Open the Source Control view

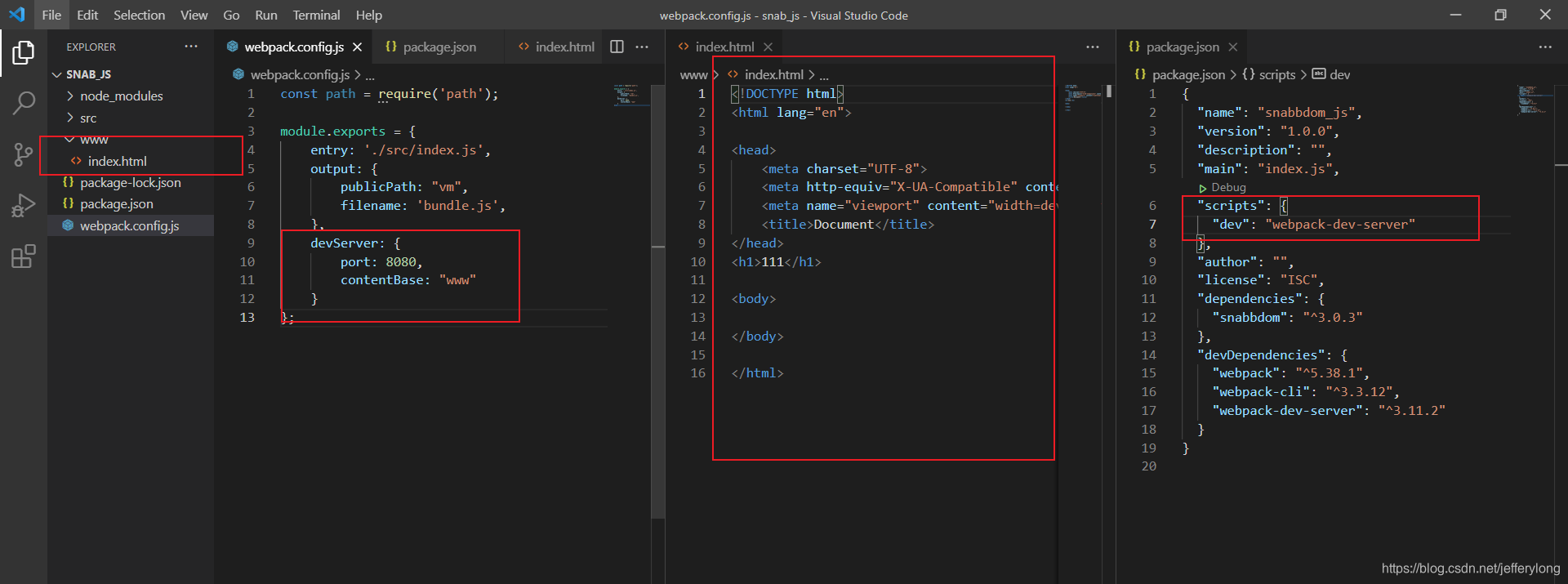(x=24, y=154)
